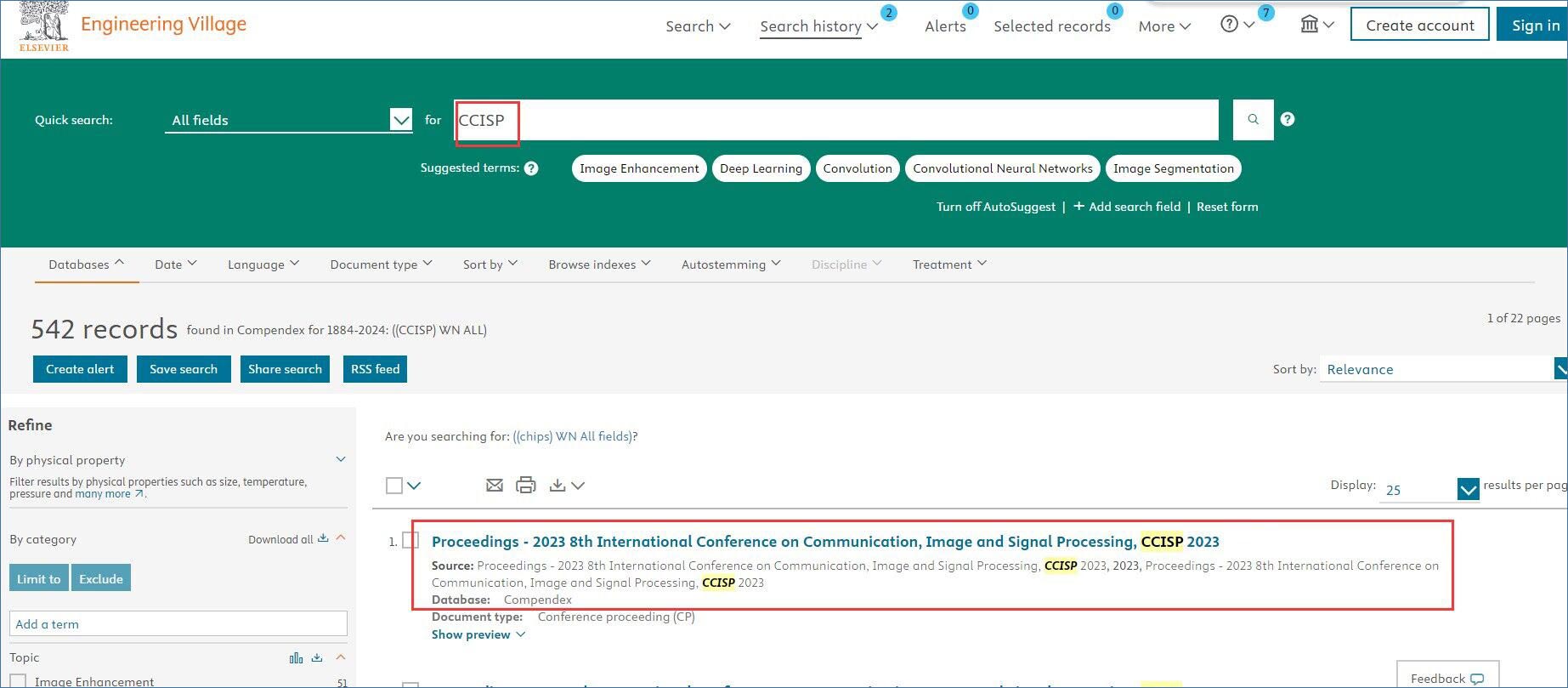Select the Deep Learning suggested term
The height and width of the screenshot is (688, 1568).
coord(761,168)
